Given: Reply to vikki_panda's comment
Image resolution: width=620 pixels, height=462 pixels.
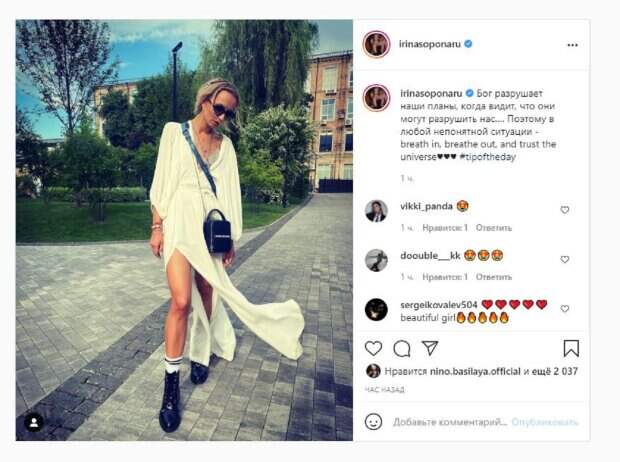Looking at the screenshot, I should tap(493, 228).
